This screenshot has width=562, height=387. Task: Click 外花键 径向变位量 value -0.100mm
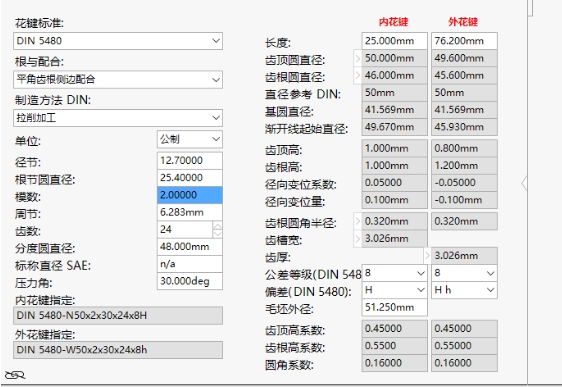464,200
